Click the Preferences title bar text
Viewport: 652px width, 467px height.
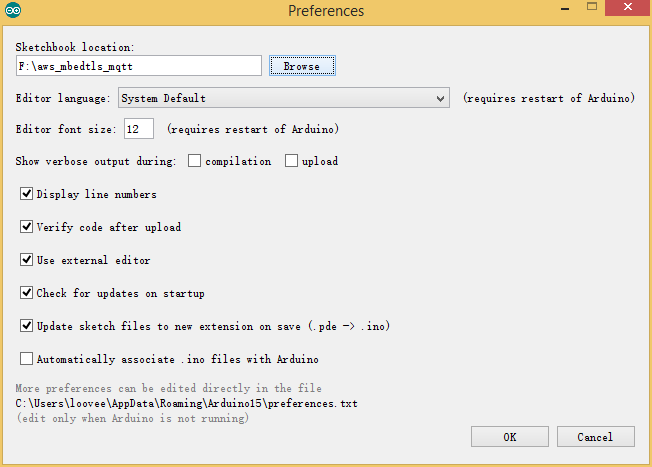pyautogui.click(x=326, y=10)
